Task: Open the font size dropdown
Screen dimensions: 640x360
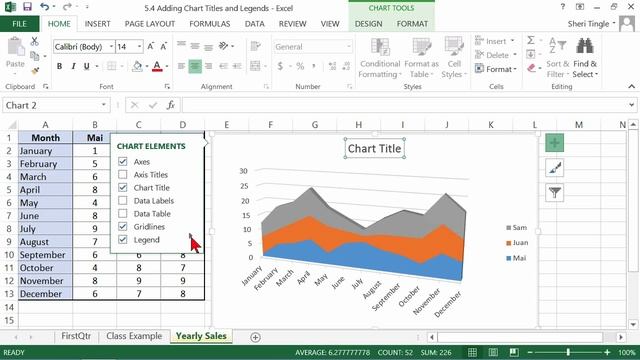Action: click(x=140, y=47)
